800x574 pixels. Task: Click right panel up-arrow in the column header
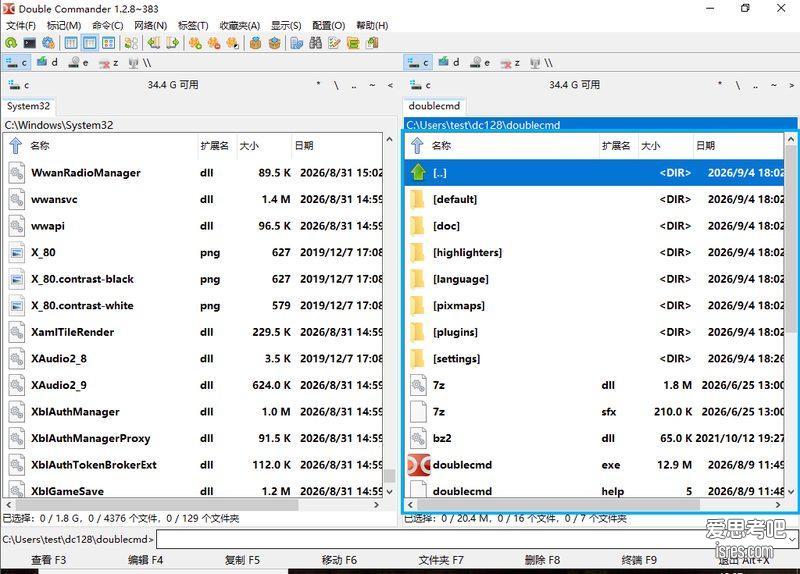[417, 146]
